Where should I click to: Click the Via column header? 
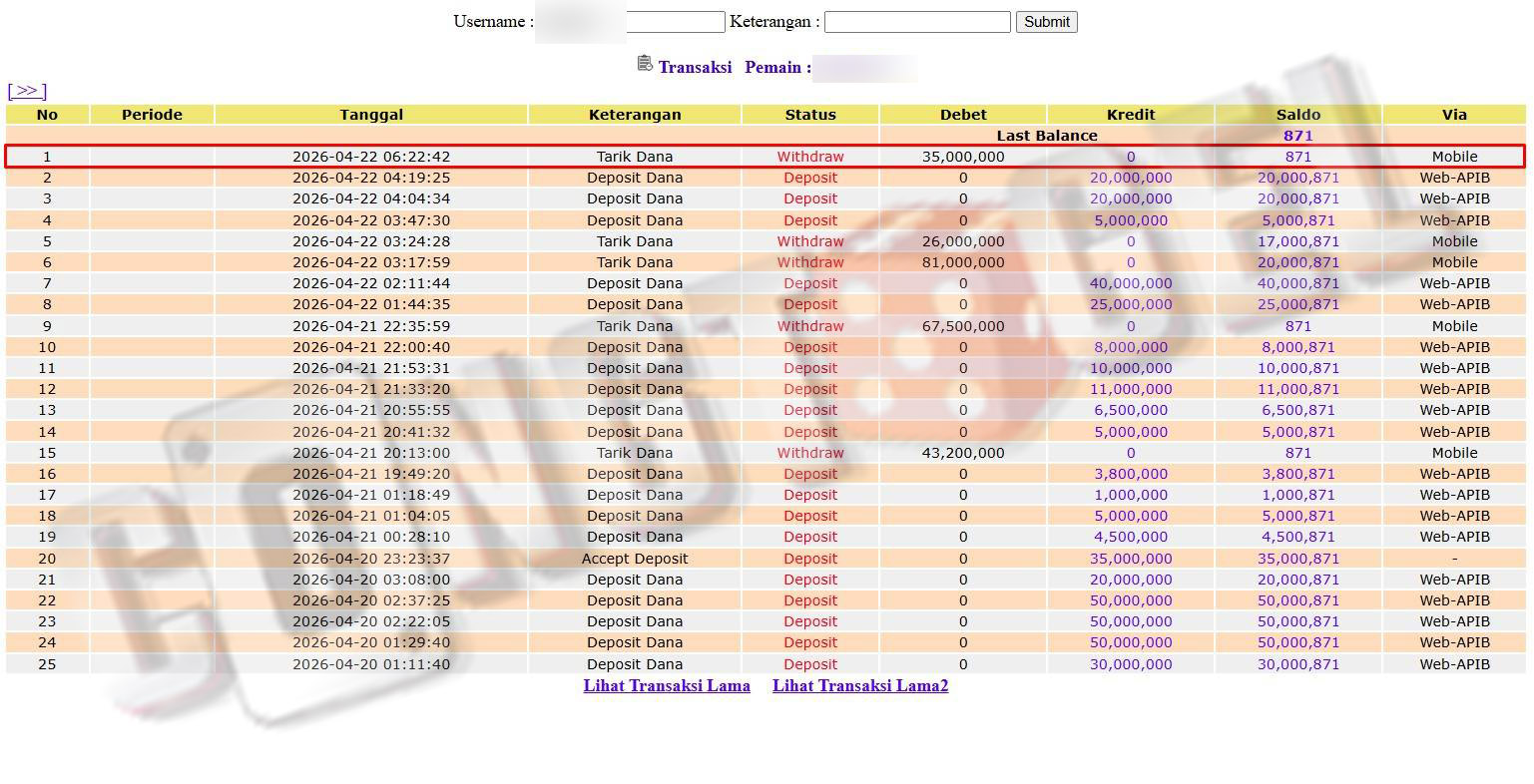[1454, 115]
